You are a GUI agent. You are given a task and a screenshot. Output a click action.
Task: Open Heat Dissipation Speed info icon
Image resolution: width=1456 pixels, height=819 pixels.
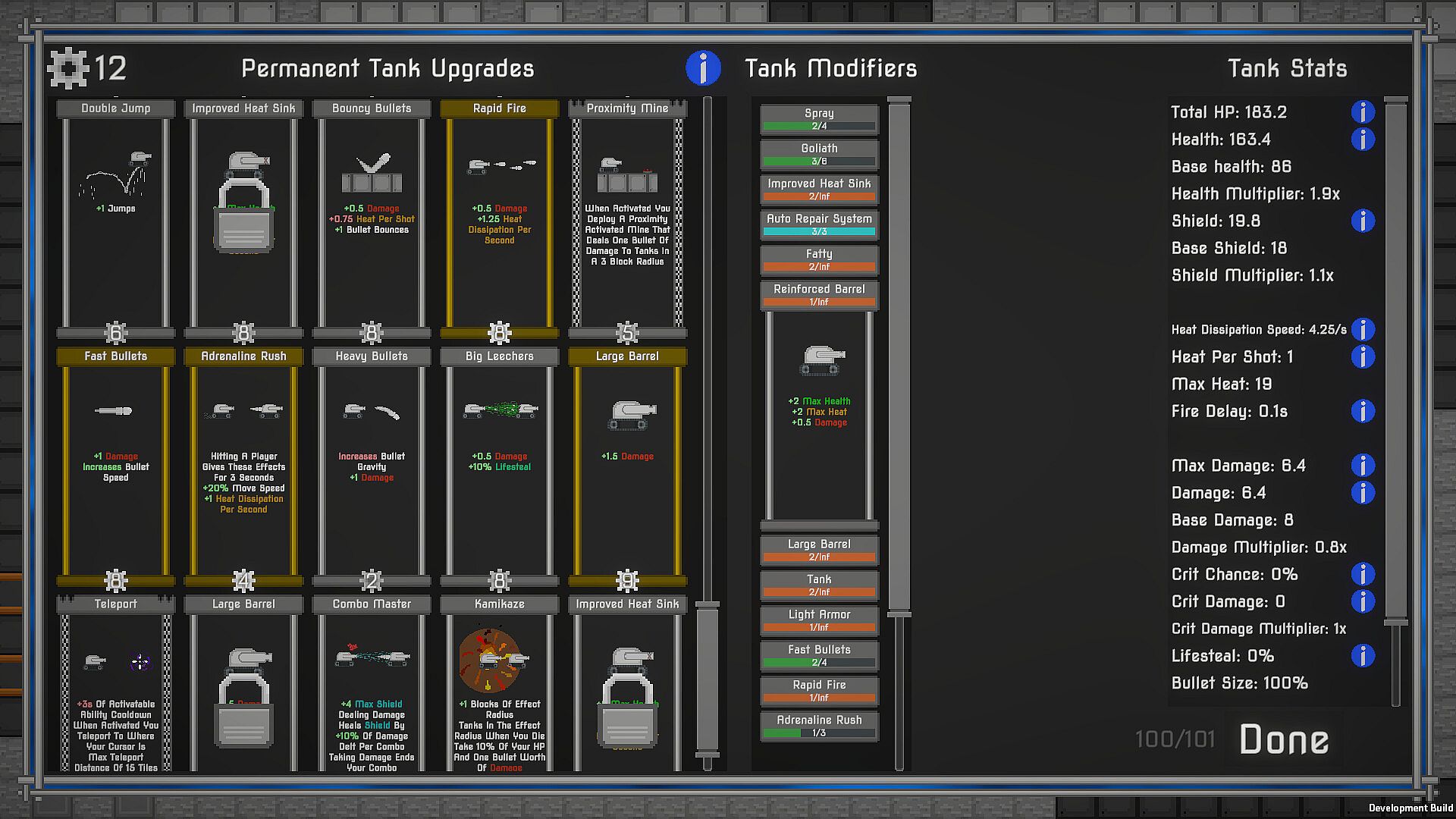pyautogui.click(x=1363, y=330)
